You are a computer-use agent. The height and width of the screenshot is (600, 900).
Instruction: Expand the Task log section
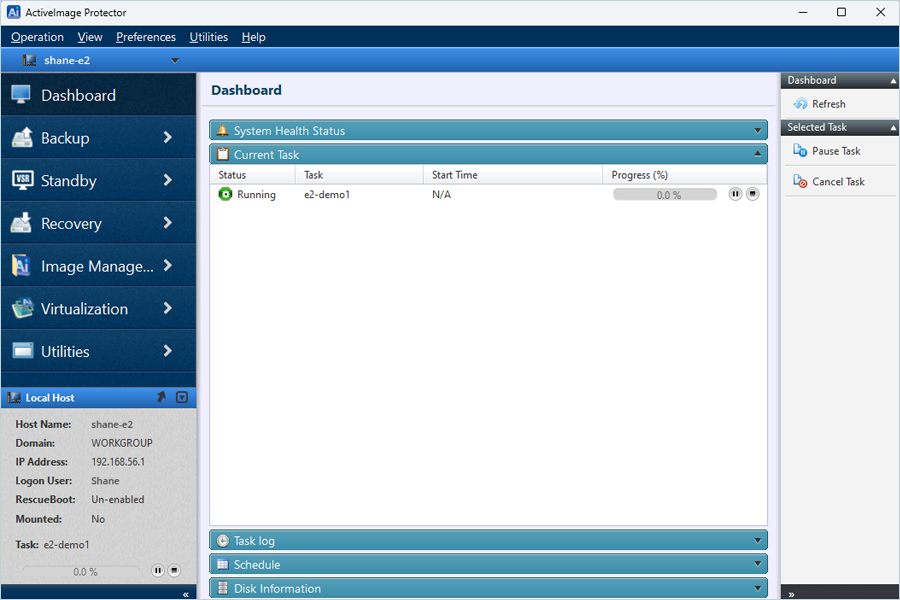pyautogui.click(x=757, y=540)
